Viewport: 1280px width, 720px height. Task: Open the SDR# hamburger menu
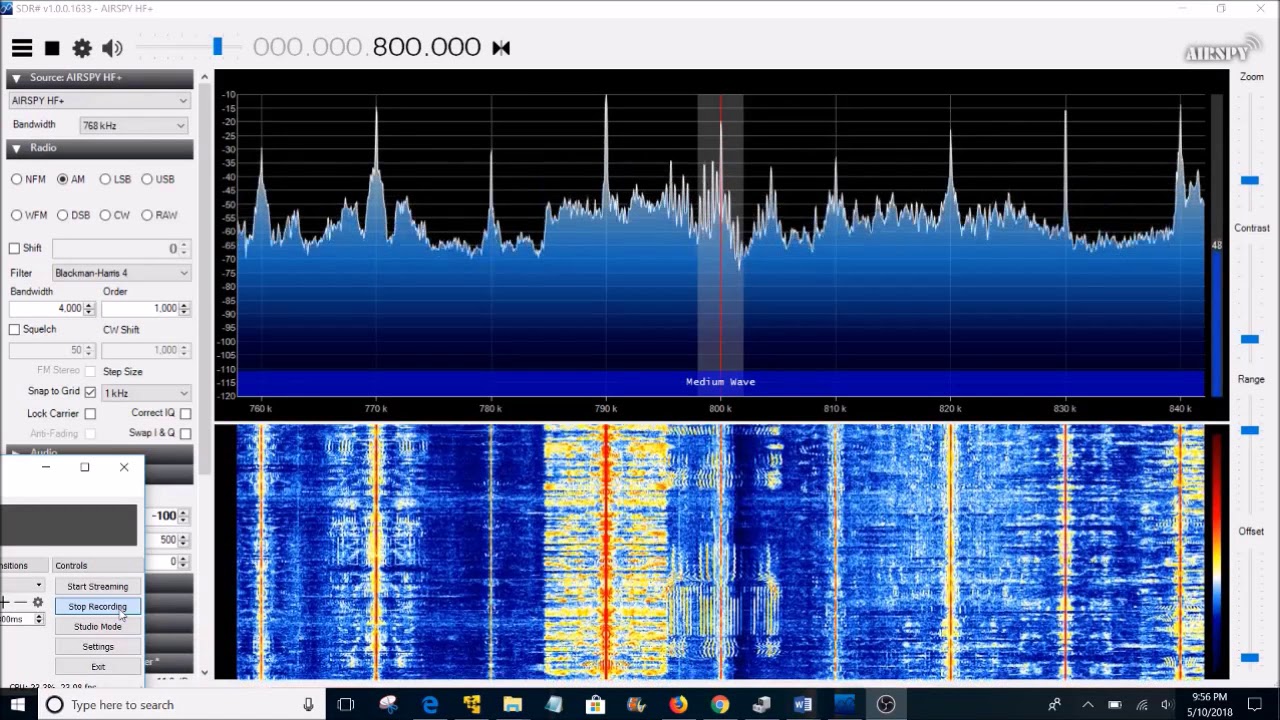[x=22, y=48]
